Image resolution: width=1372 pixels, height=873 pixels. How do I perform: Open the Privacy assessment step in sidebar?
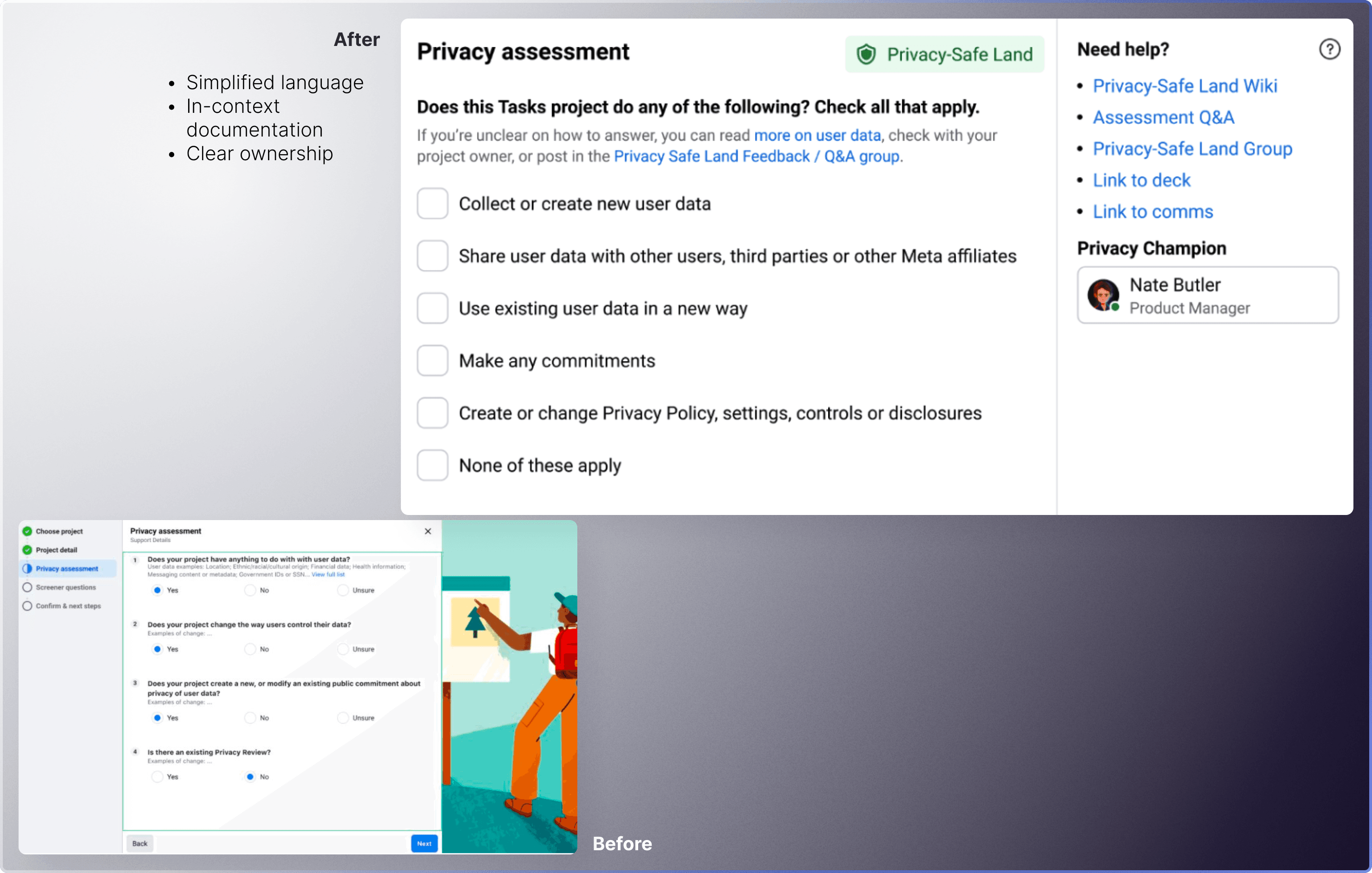(67, 569)
